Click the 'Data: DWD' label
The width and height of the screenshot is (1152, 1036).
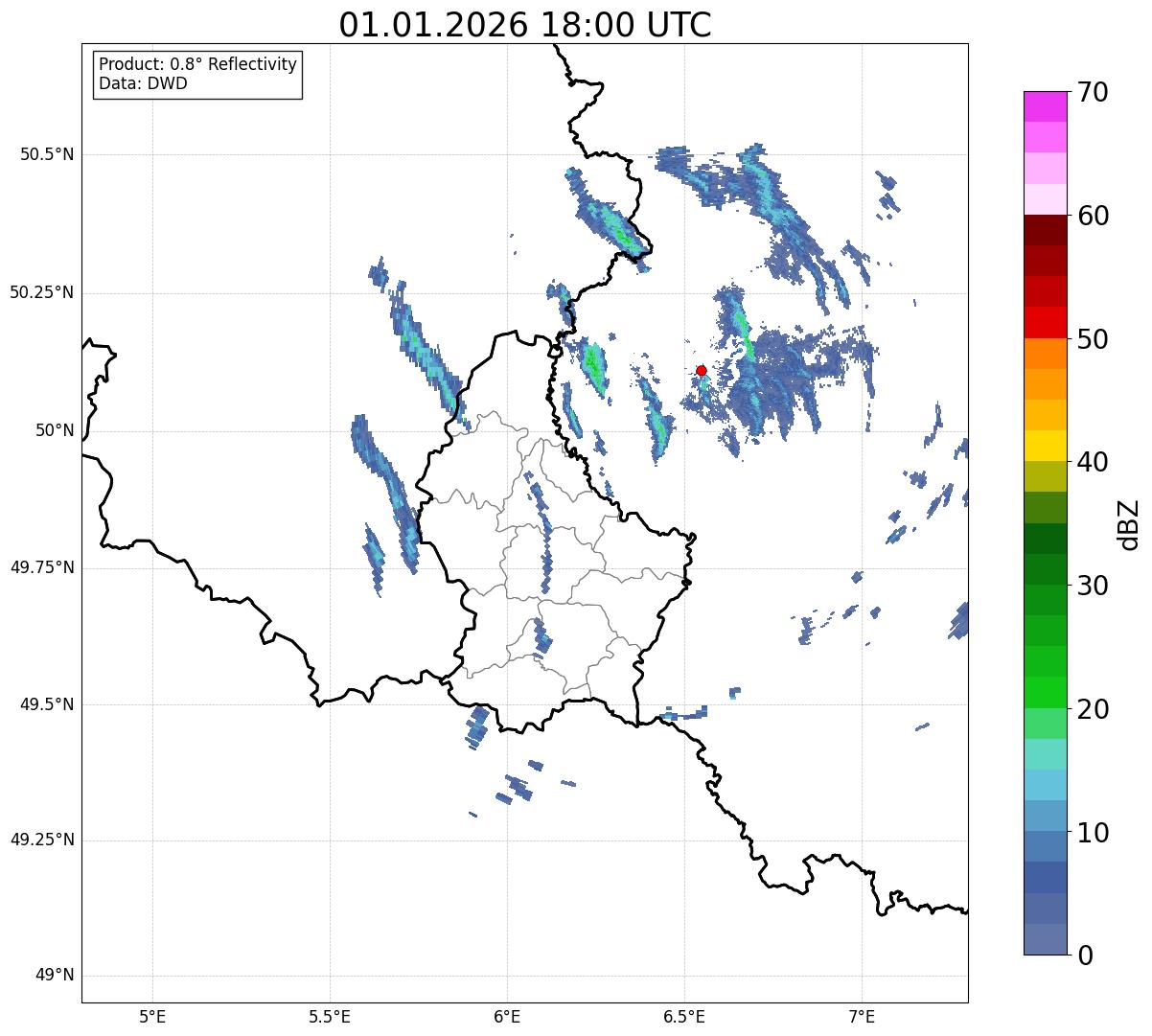click(143, 83)
